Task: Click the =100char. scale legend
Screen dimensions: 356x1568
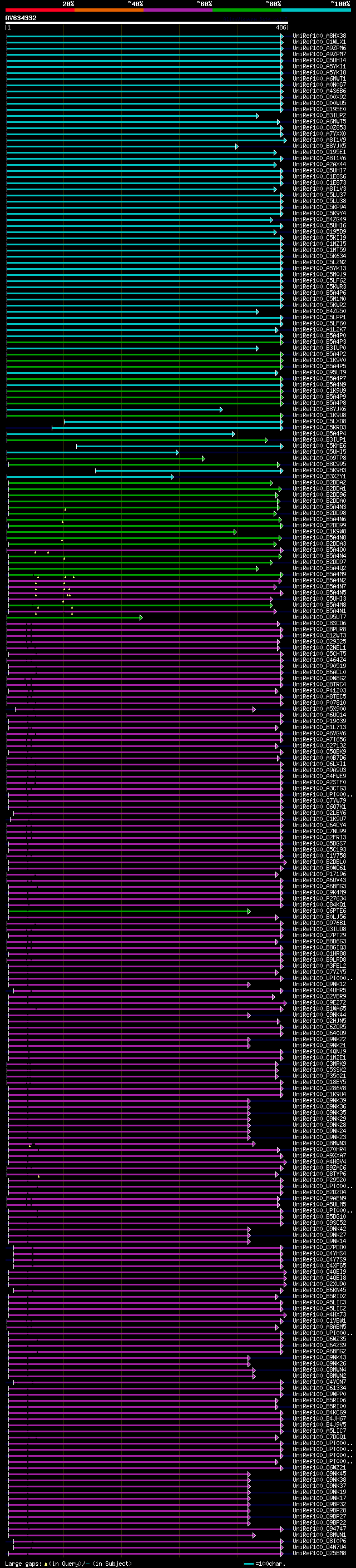Action: pos(264,1564)
